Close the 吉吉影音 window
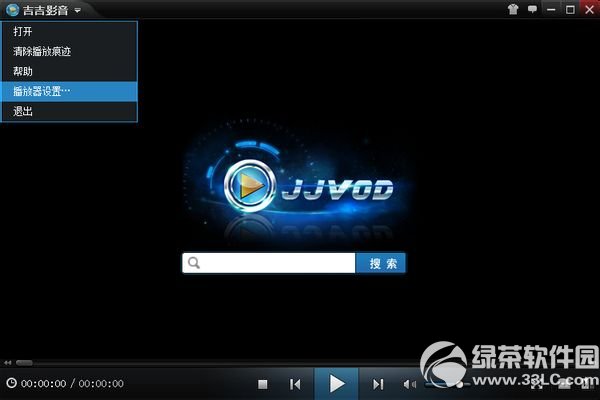The width and height of the screenshot is (600, 400). pos(590,9)
